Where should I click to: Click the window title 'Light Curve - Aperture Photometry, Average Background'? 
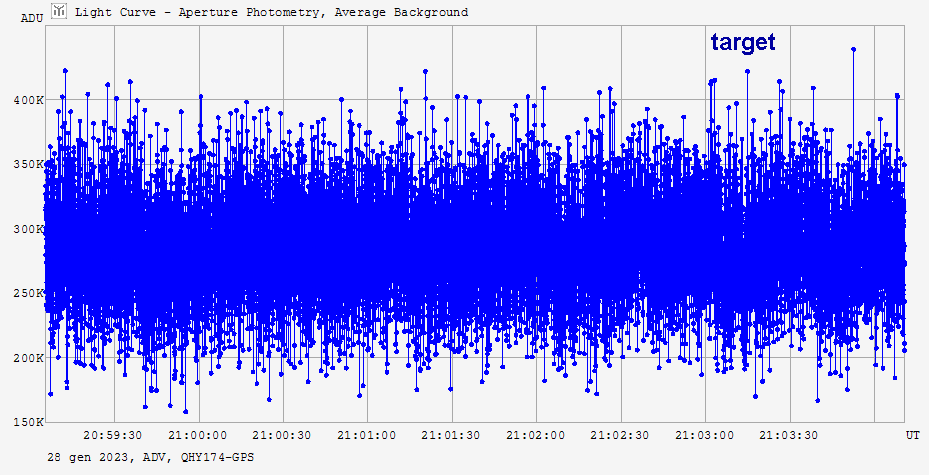[x=271, y=12]
